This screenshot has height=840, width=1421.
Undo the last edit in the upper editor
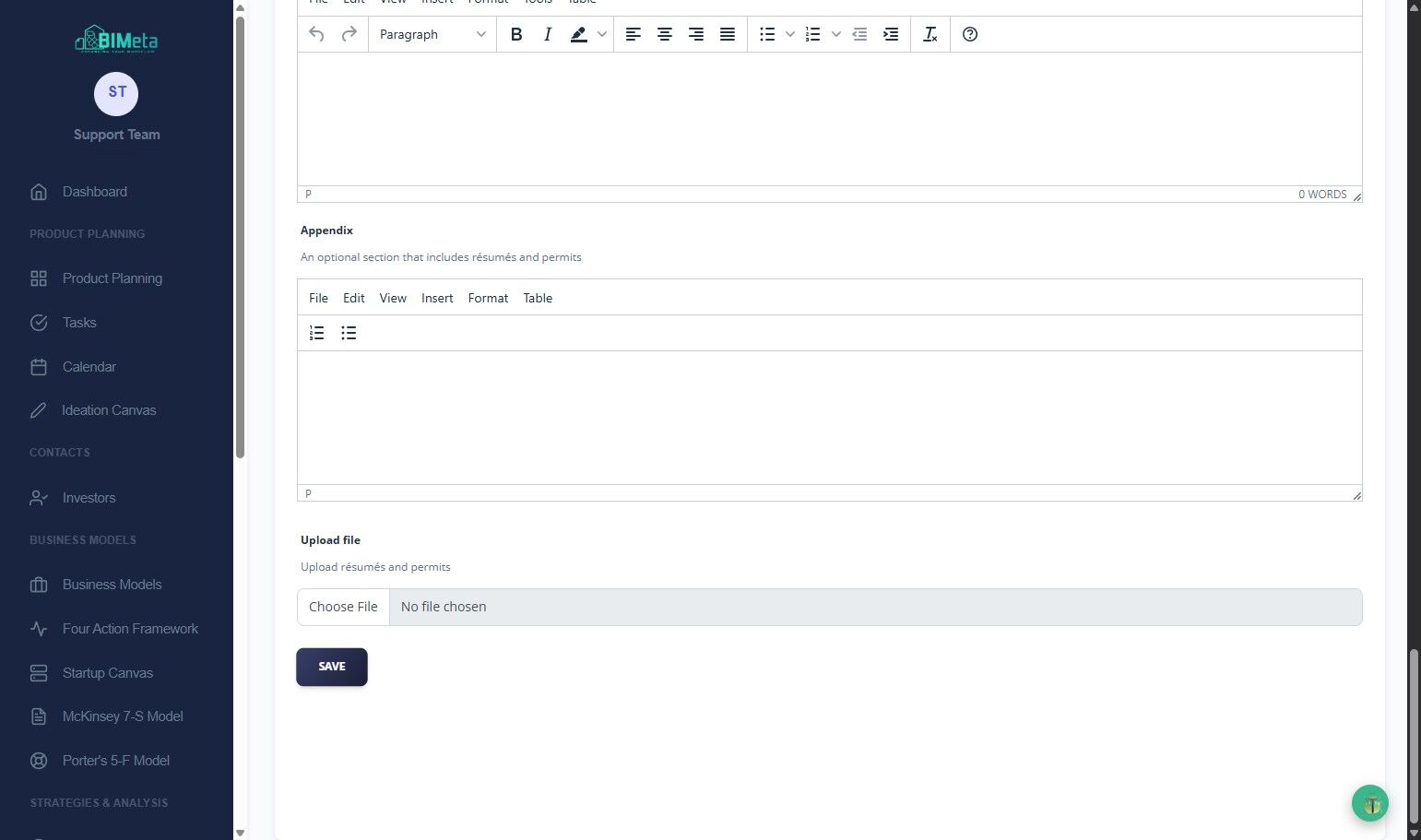[x=316, y=34]
